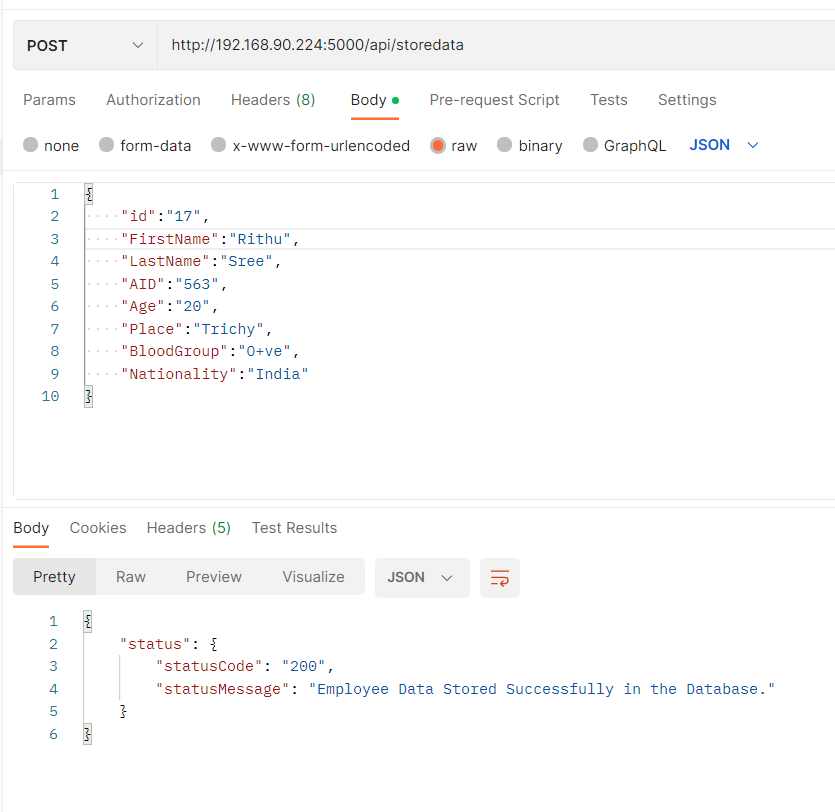The height and width of the screenshot is (812, 835).
Task: Click line number 10 in request editor
Action: click(x=51, y=397)
